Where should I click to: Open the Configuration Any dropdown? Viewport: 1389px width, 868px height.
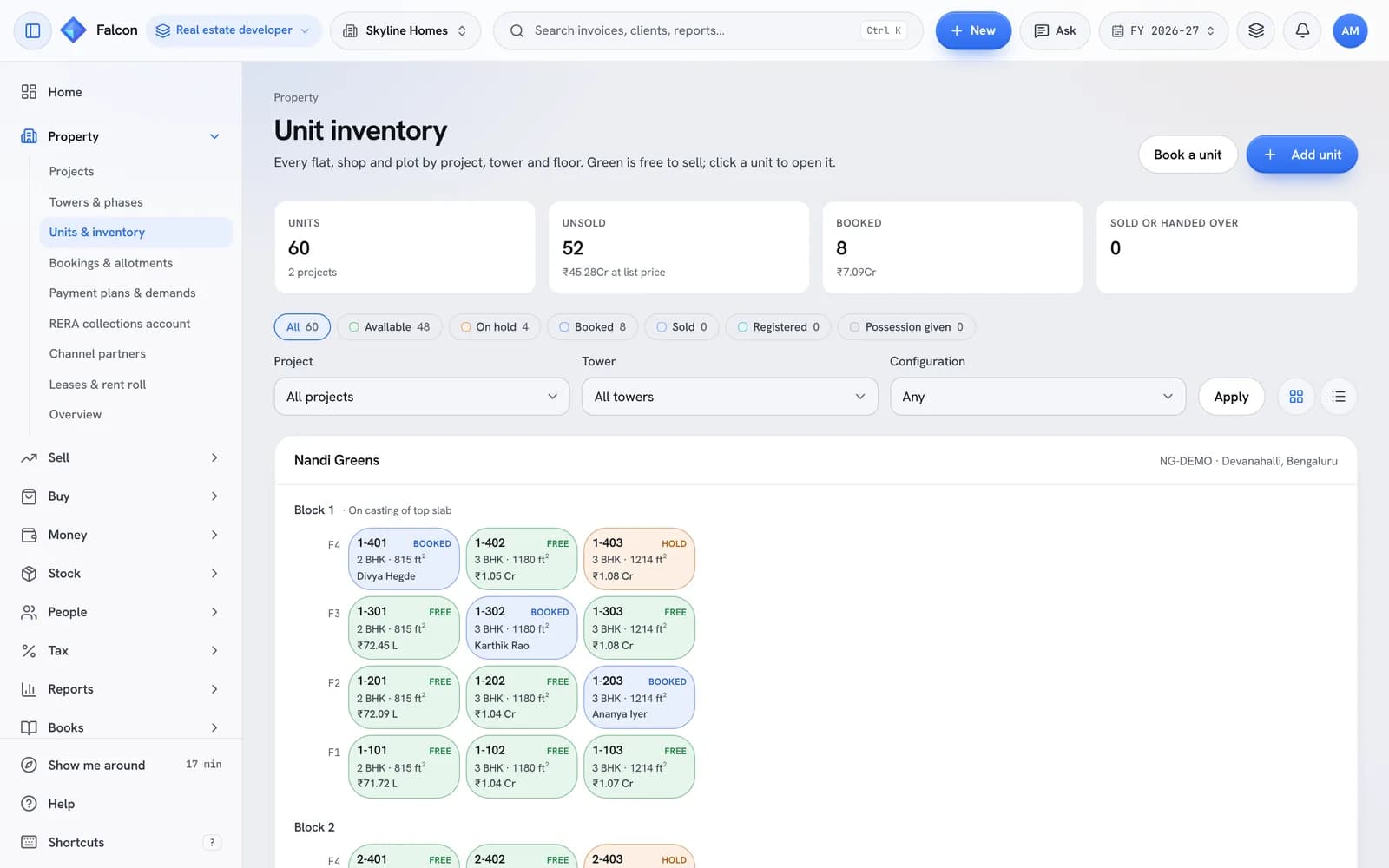1037,397
